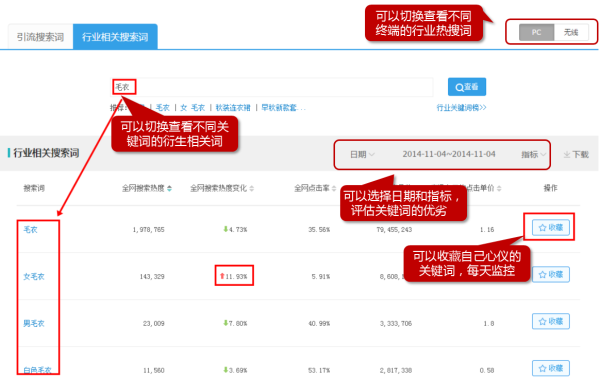Favorite the 毛衣 row with 收藏
The image size is (600, 381).
pyautogui.click(x=551, y=228)
